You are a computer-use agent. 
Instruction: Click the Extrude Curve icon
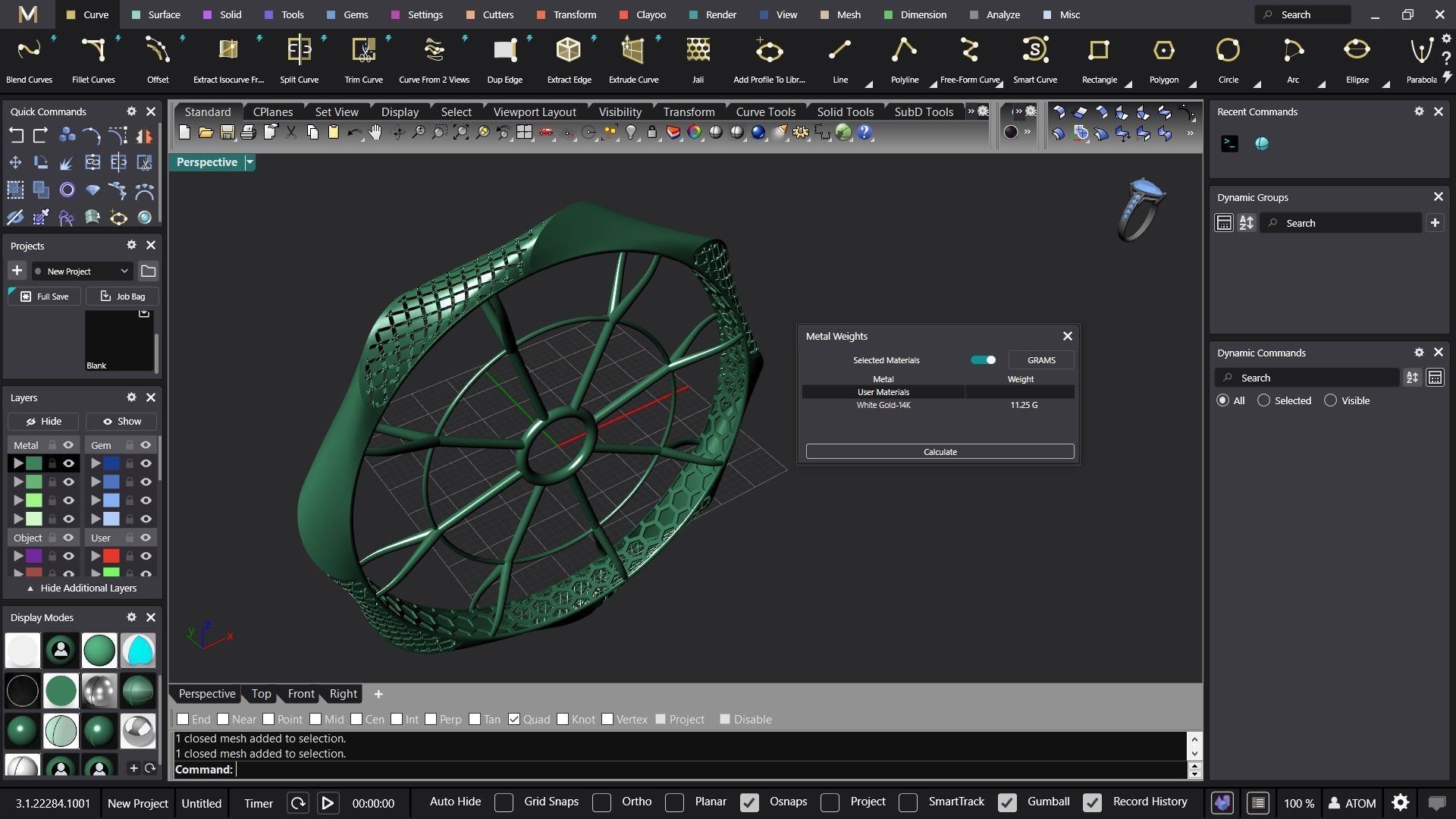point(633,52)
